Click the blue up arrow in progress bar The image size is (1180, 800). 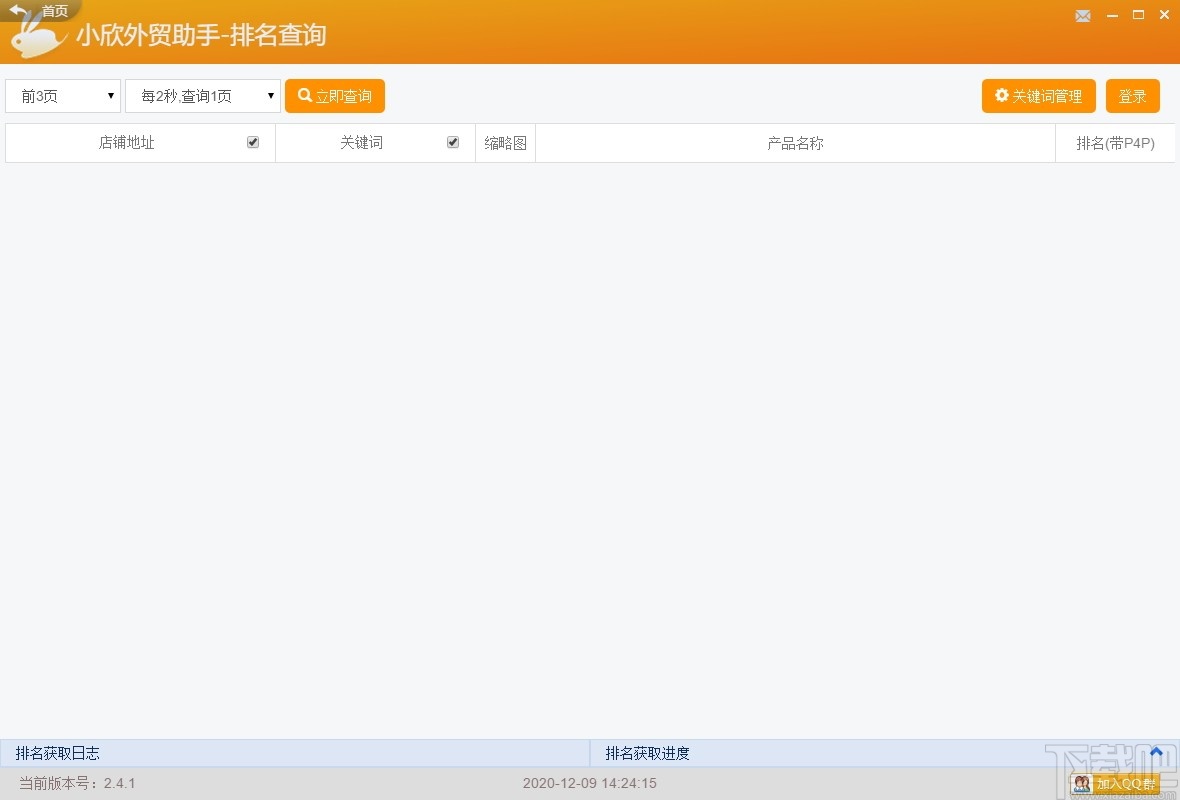(x=1156, y=752)
